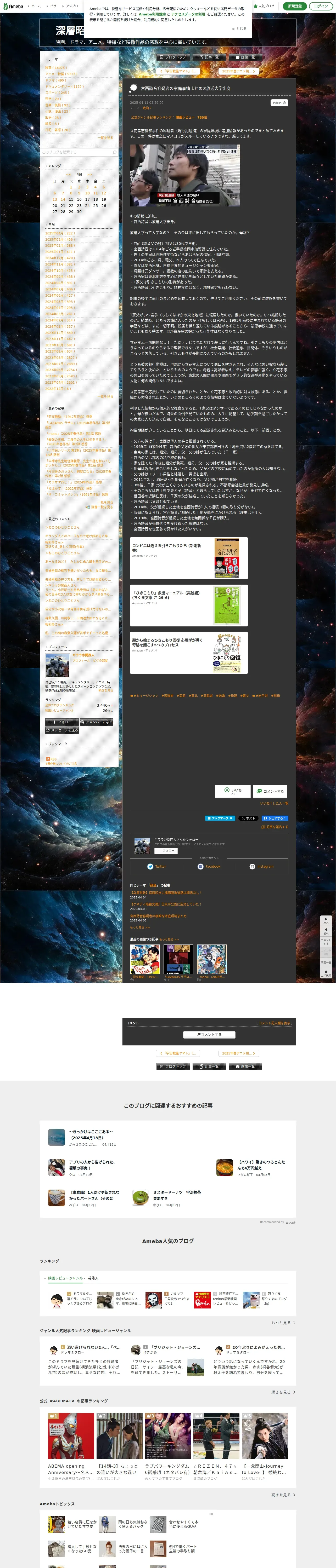
Task: Open the RSS feed icon link
Action: click(x=51, y=759)
